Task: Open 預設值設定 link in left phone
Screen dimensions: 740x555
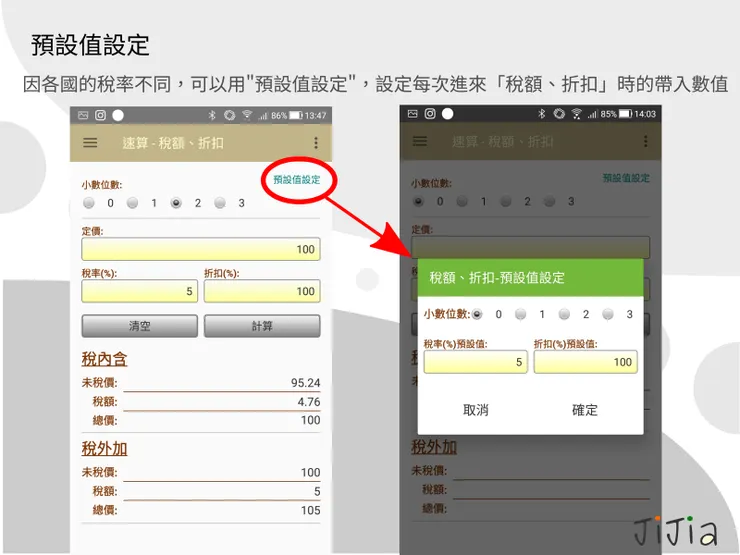Action: pyautogui.click(x=297, y=179)
